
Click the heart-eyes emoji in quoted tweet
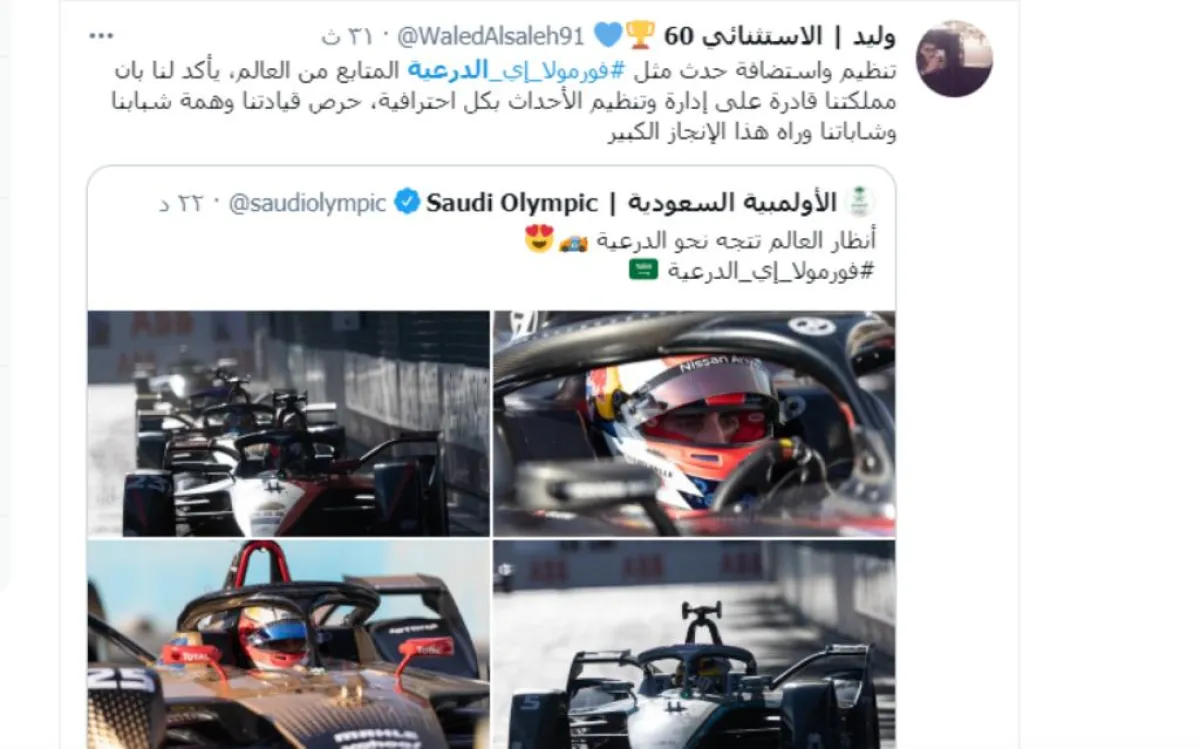coord(540,239)
